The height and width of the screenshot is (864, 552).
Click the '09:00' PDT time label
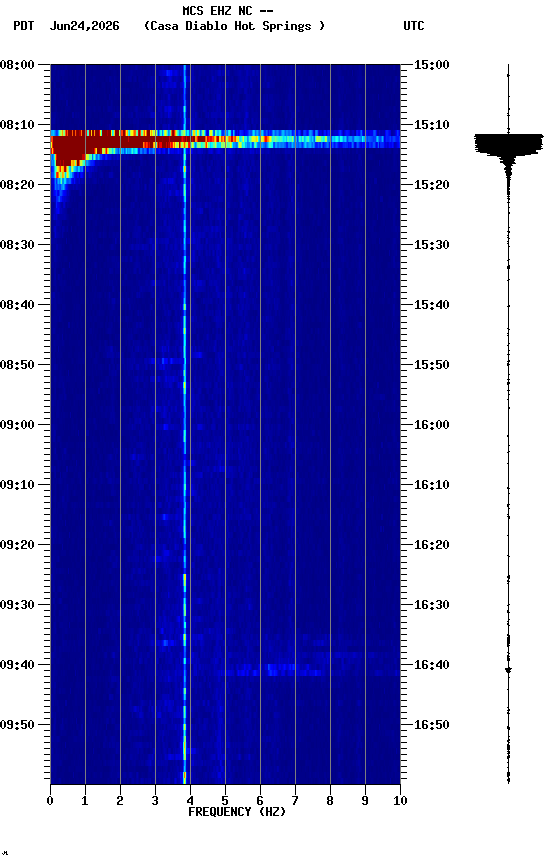[x=17, y=425]
